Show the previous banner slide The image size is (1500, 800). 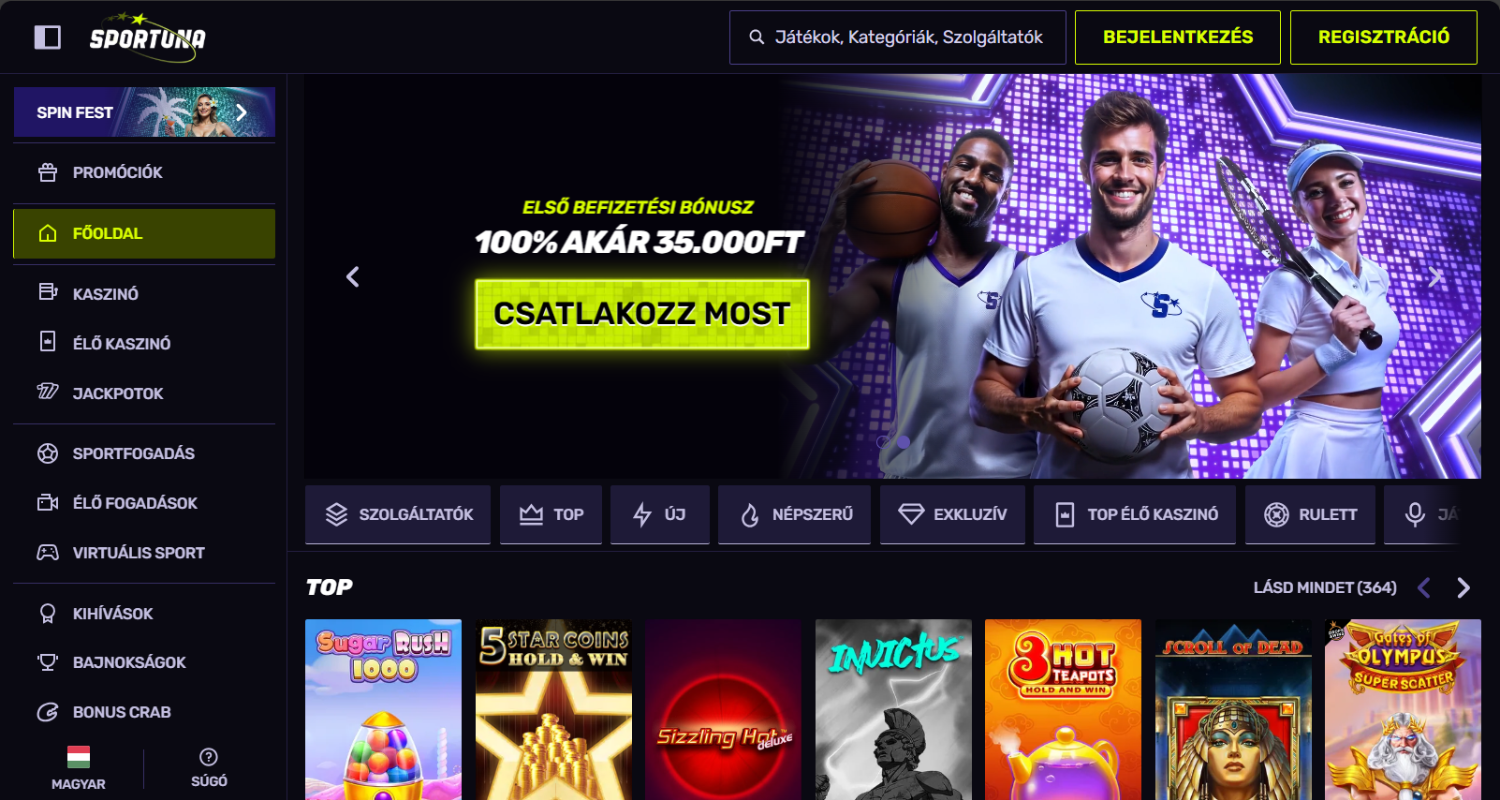coord(352,277)
